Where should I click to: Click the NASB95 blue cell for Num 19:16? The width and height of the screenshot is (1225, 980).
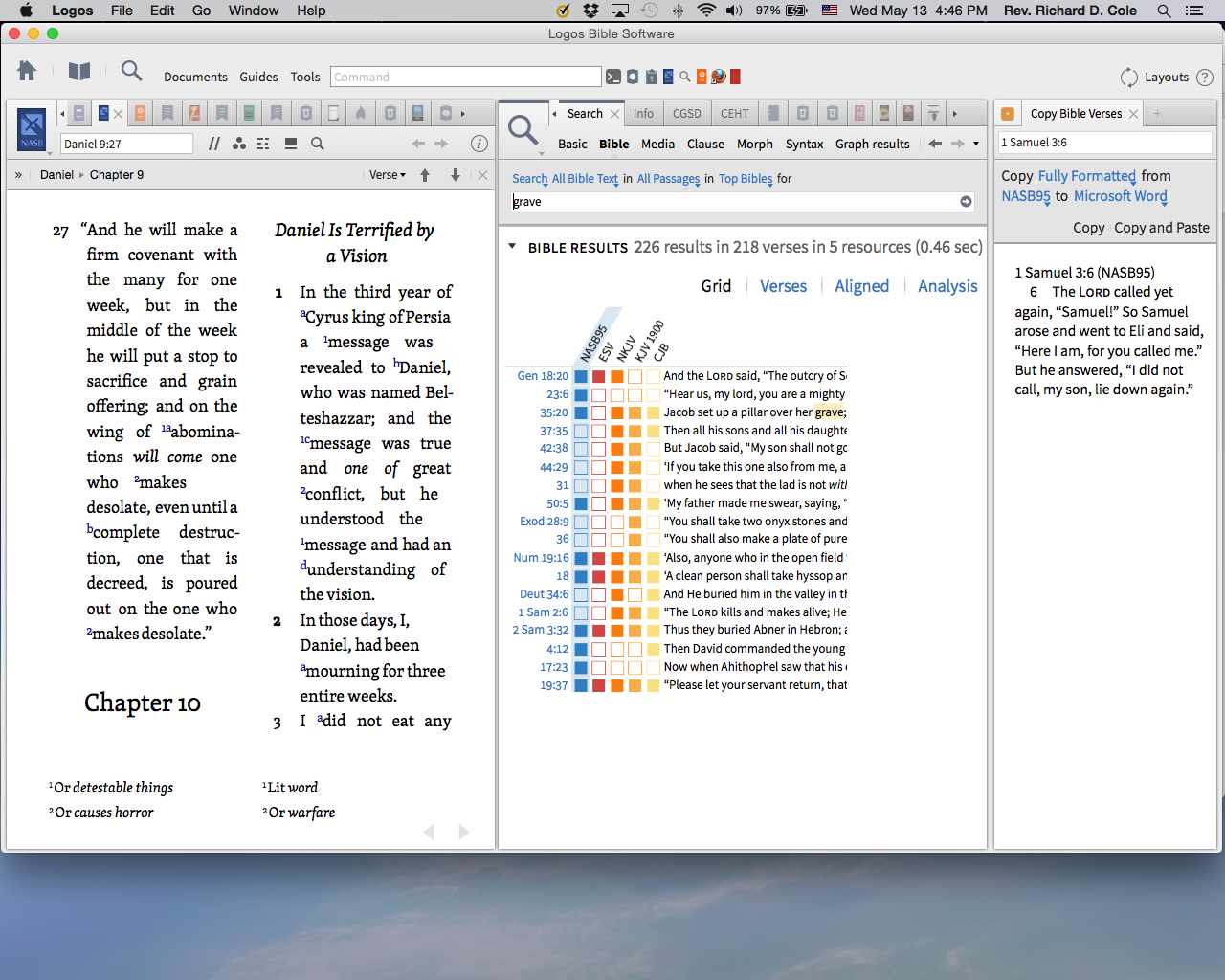click(x=581, y=558)
